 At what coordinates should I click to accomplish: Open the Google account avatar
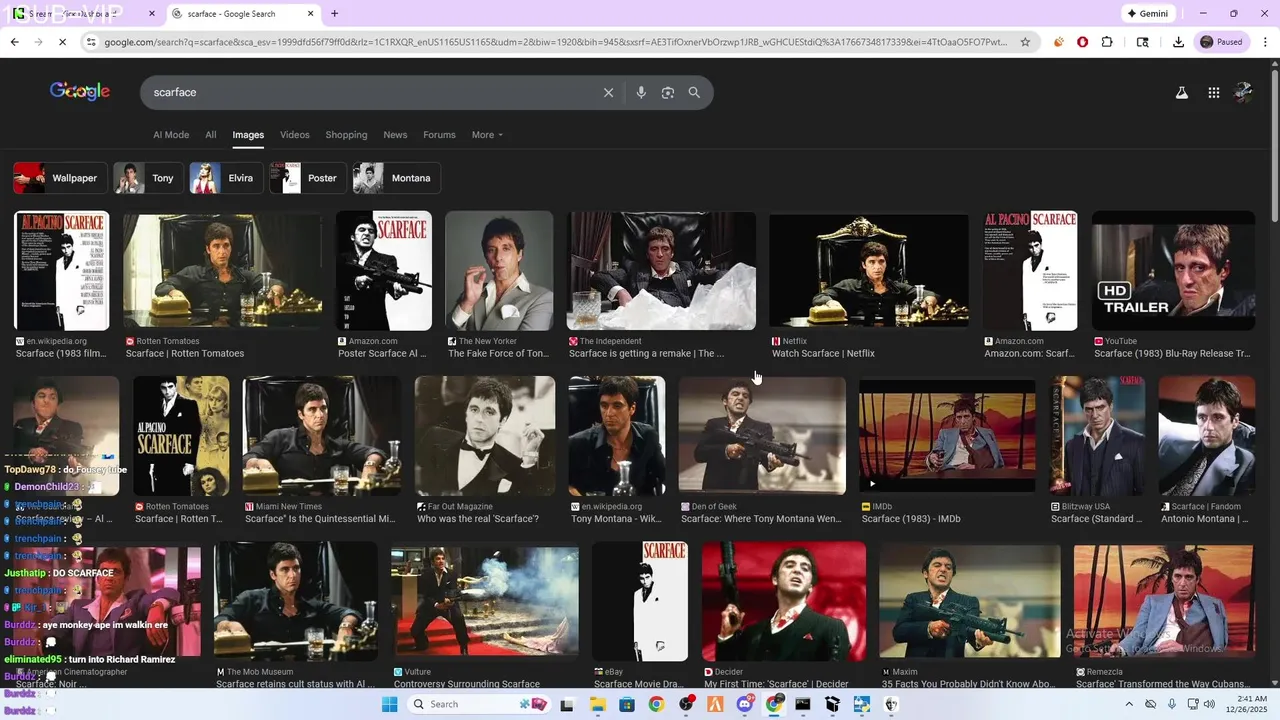pyautogui.click(x=1244, y=92)
